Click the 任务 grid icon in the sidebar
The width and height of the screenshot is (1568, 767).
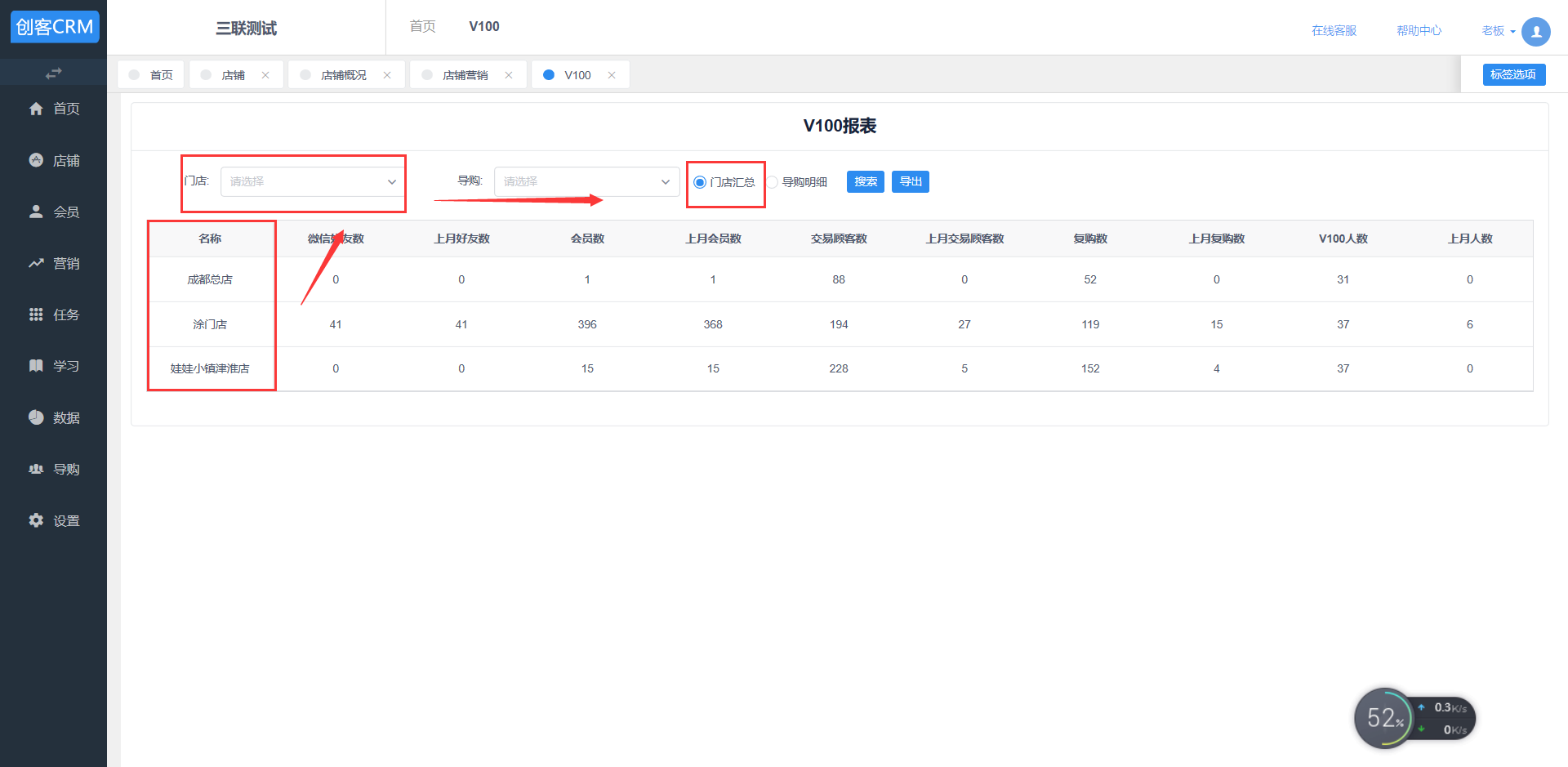coord(36,314)
